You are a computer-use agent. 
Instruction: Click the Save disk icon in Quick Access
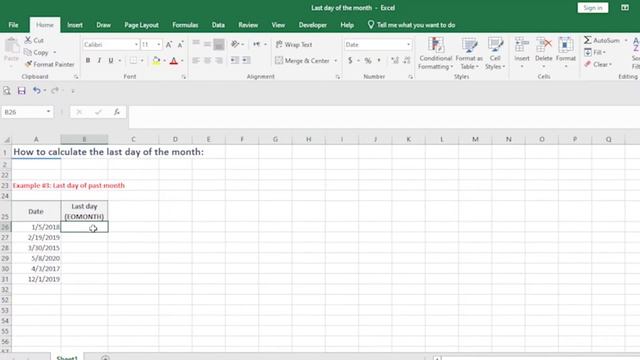22,91
